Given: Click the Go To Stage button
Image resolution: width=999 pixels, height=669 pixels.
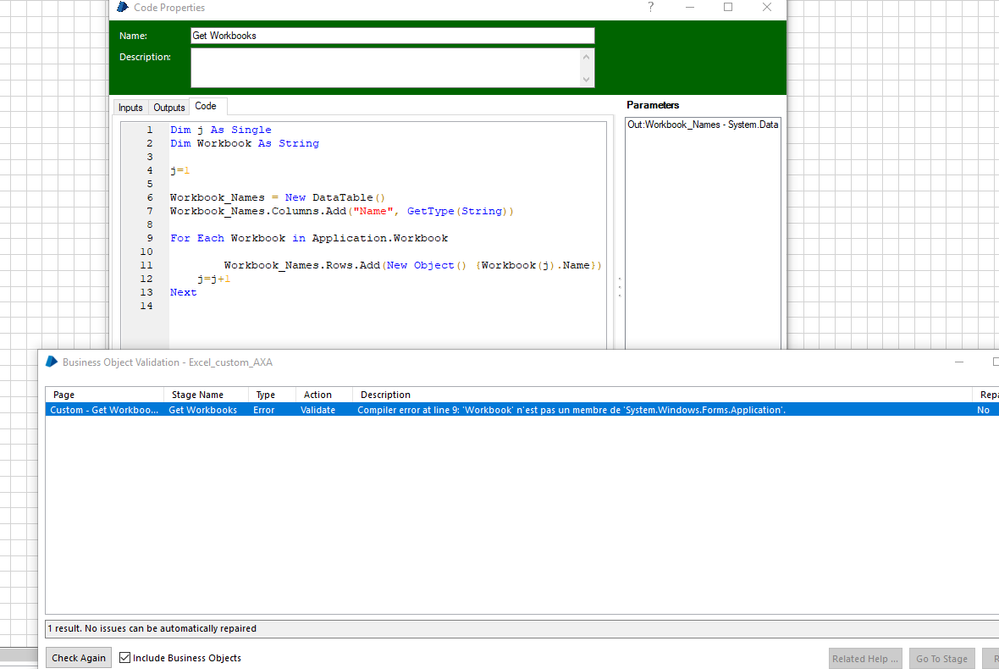Looking at the screenshot, I should (x=941, y=658).
